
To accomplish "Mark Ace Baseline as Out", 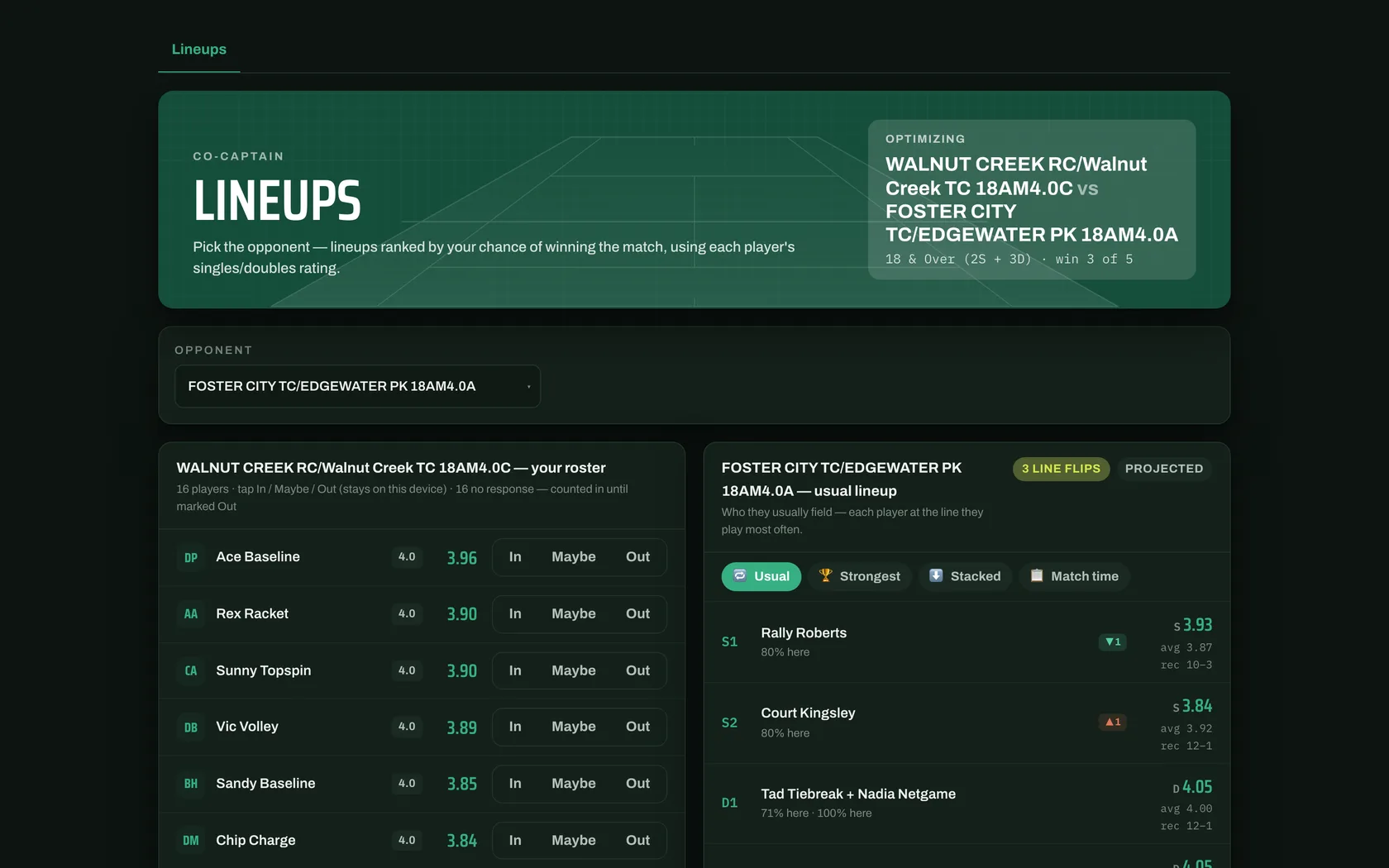I will (x=637, y=557).
